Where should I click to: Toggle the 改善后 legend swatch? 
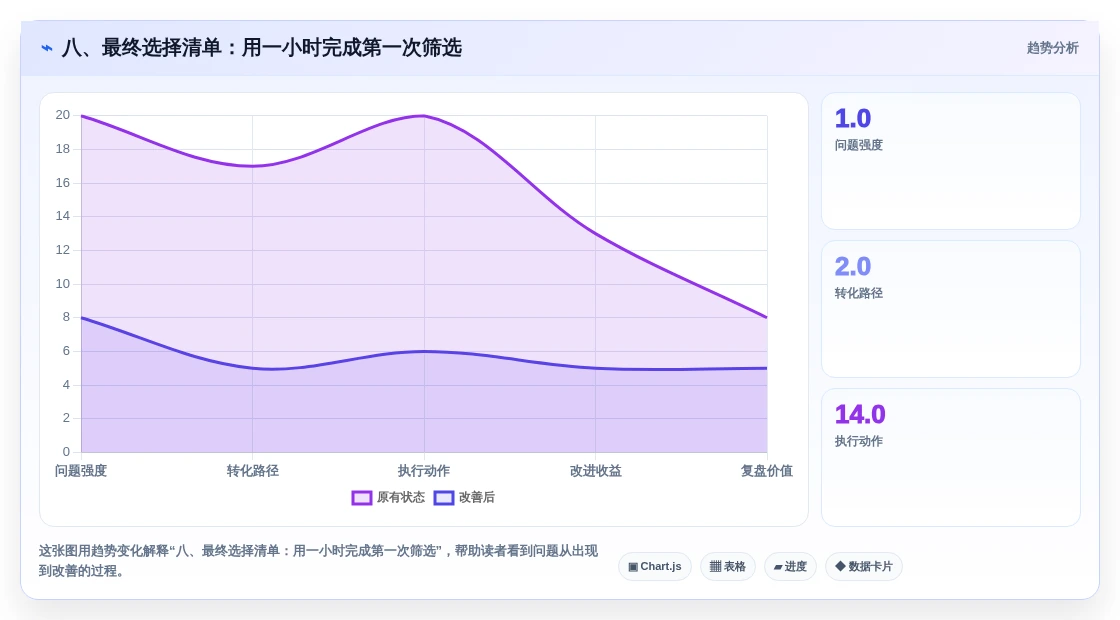tap(444, 498)
